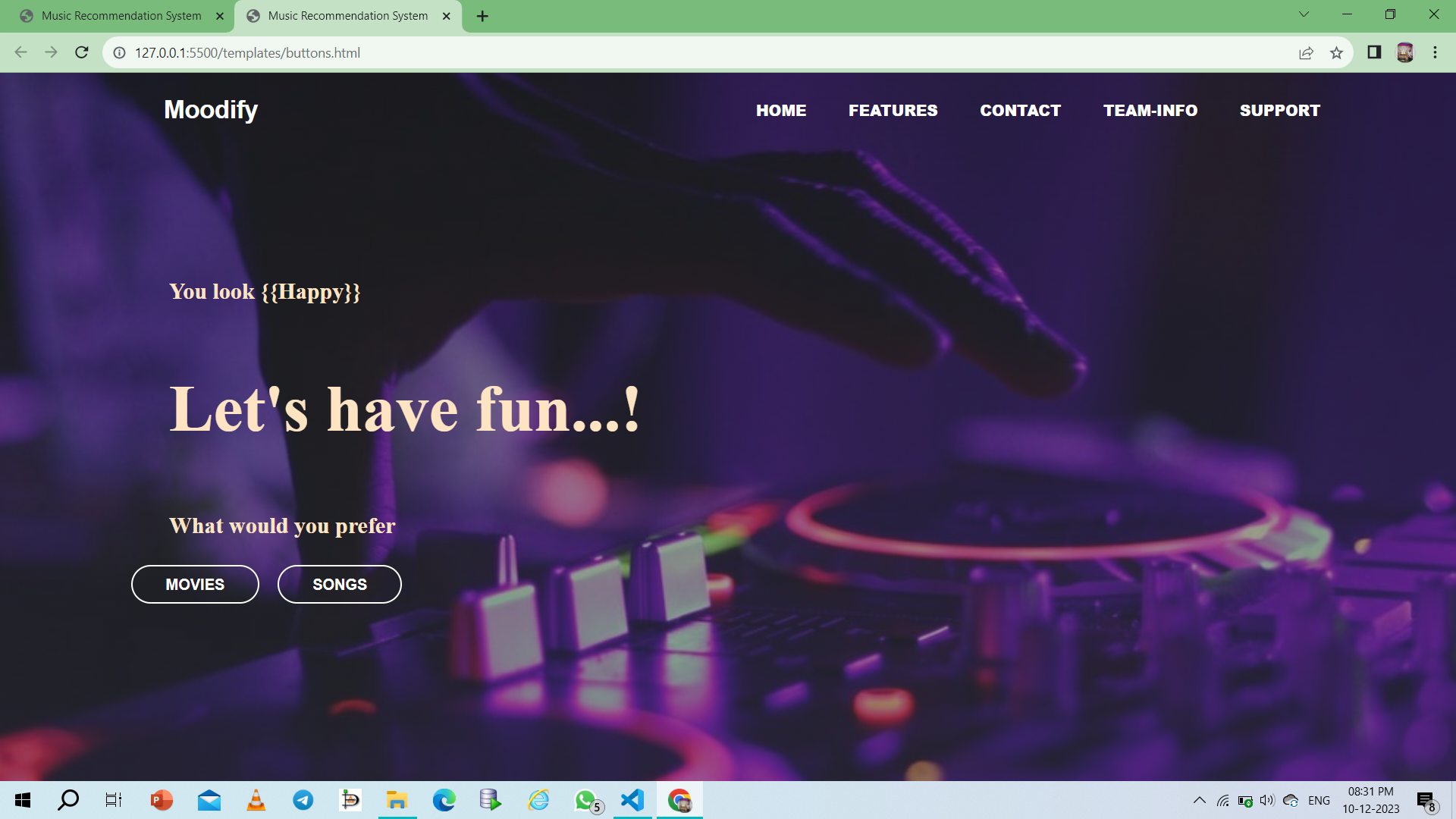The width and height of the screenshot is (1456, 819).
Task: Reload the current page
Action: [x=82, y=52]
